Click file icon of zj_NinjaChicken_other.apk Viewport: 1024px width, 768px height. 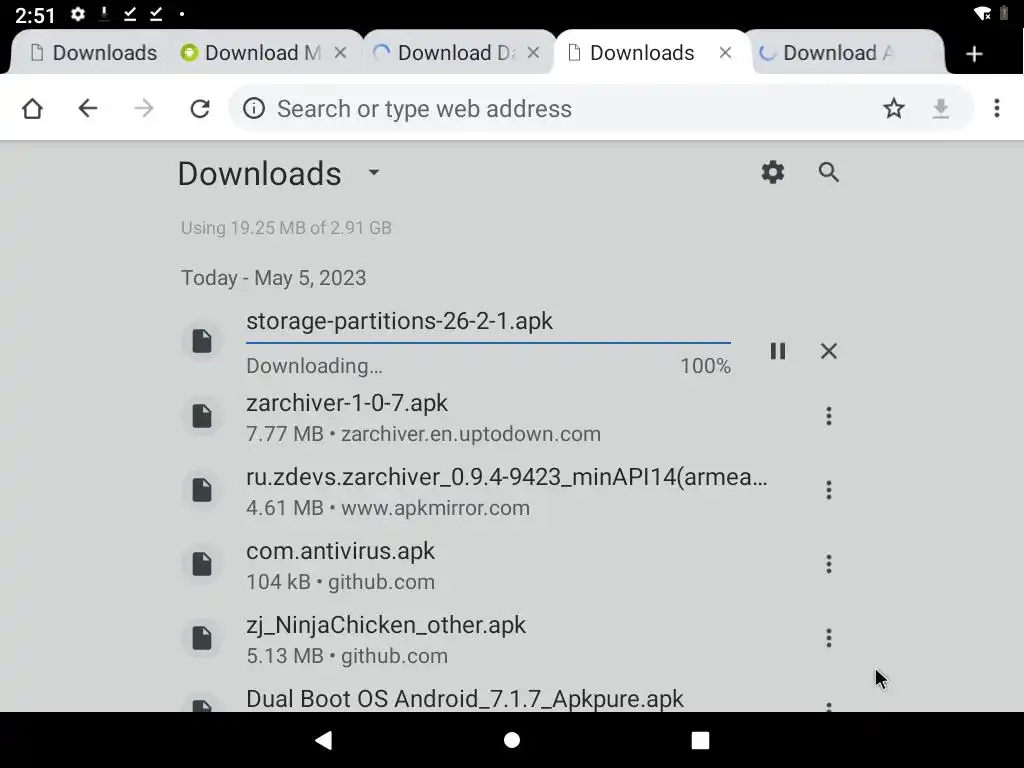202,637
